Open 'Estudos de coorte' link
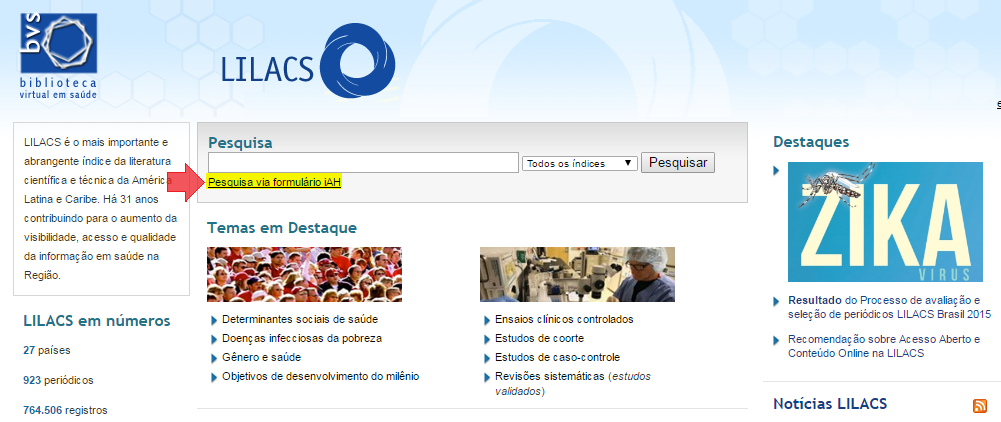The width and height of the screenshot is (1001, 422). tap(539, 338)
